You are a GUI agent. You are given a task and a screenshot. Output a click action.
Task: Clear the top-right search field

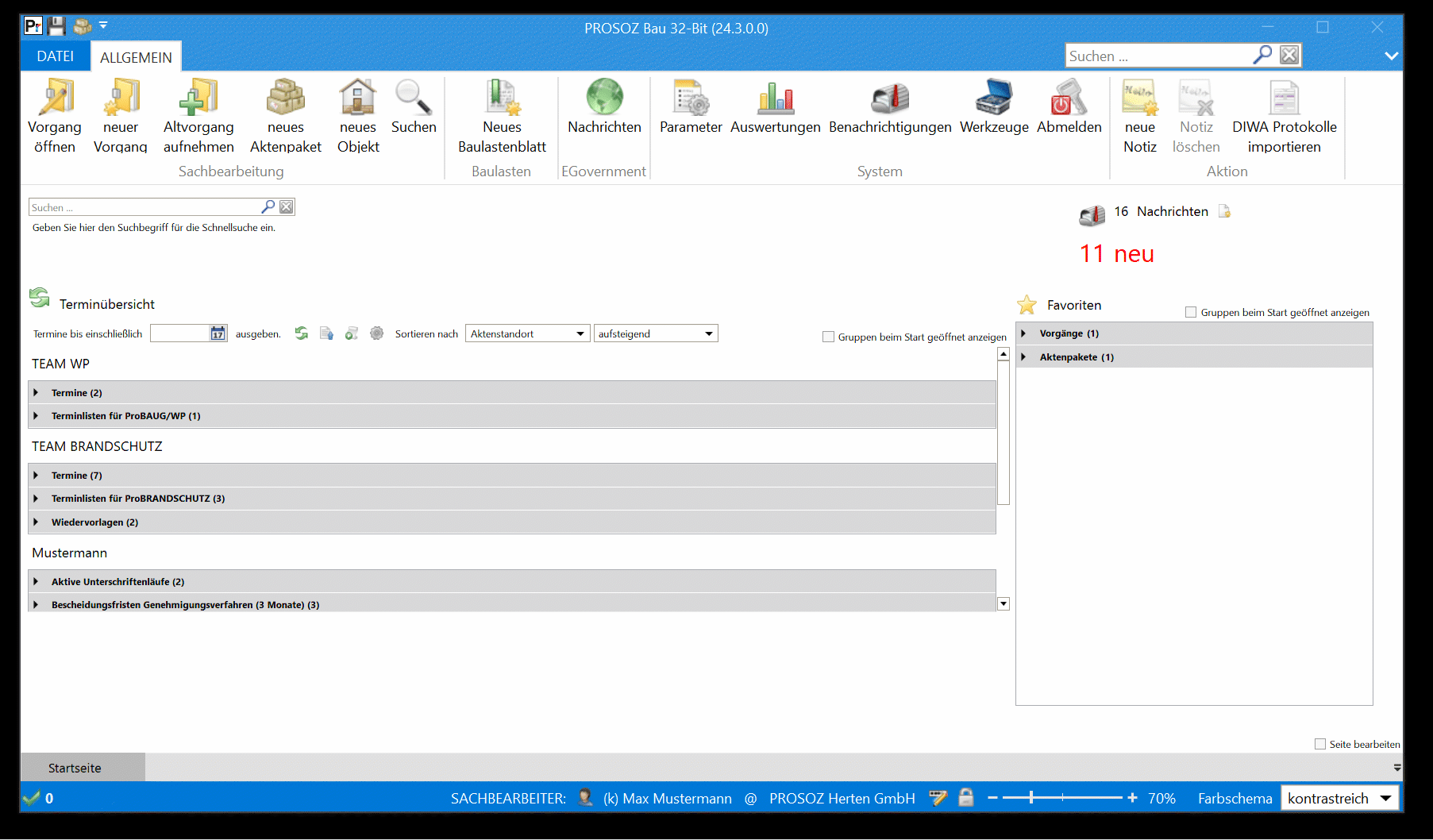pos(1289,55)
